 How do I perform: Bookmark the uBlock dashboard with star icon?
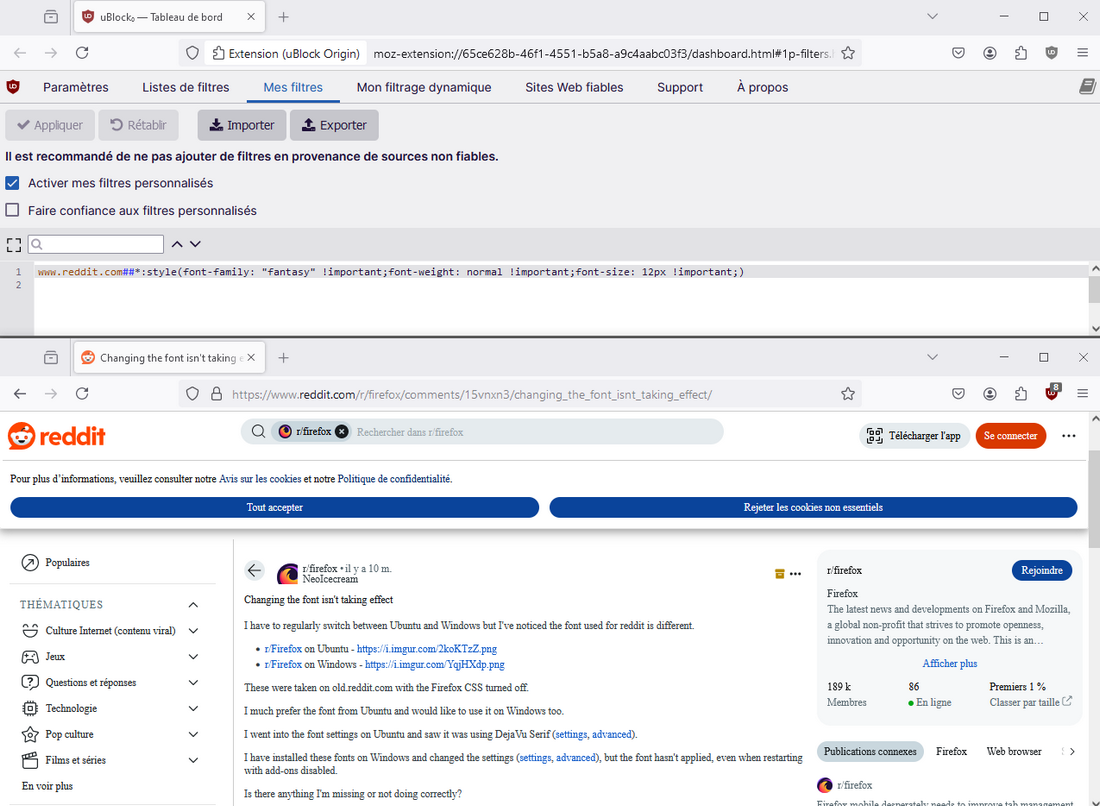point(847,53)
